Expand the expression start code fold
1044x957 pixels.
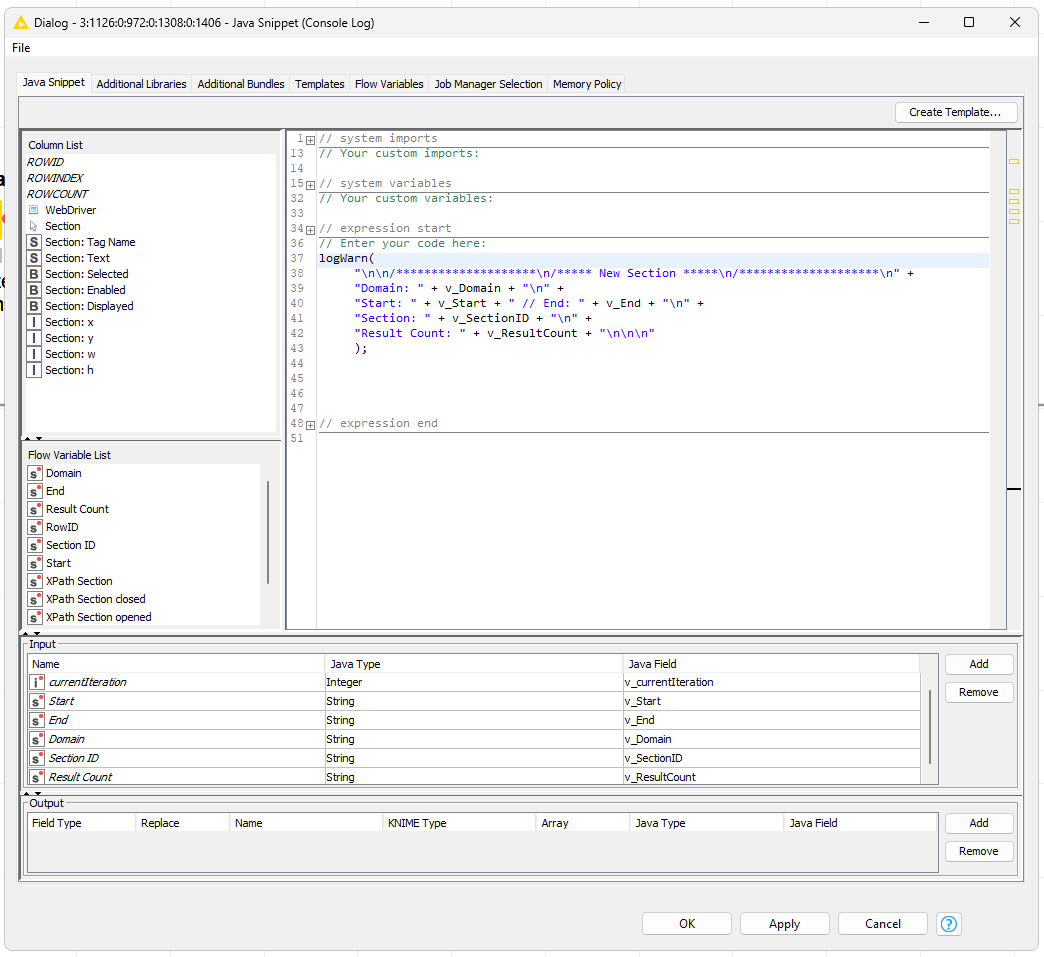tap(310, 229)
